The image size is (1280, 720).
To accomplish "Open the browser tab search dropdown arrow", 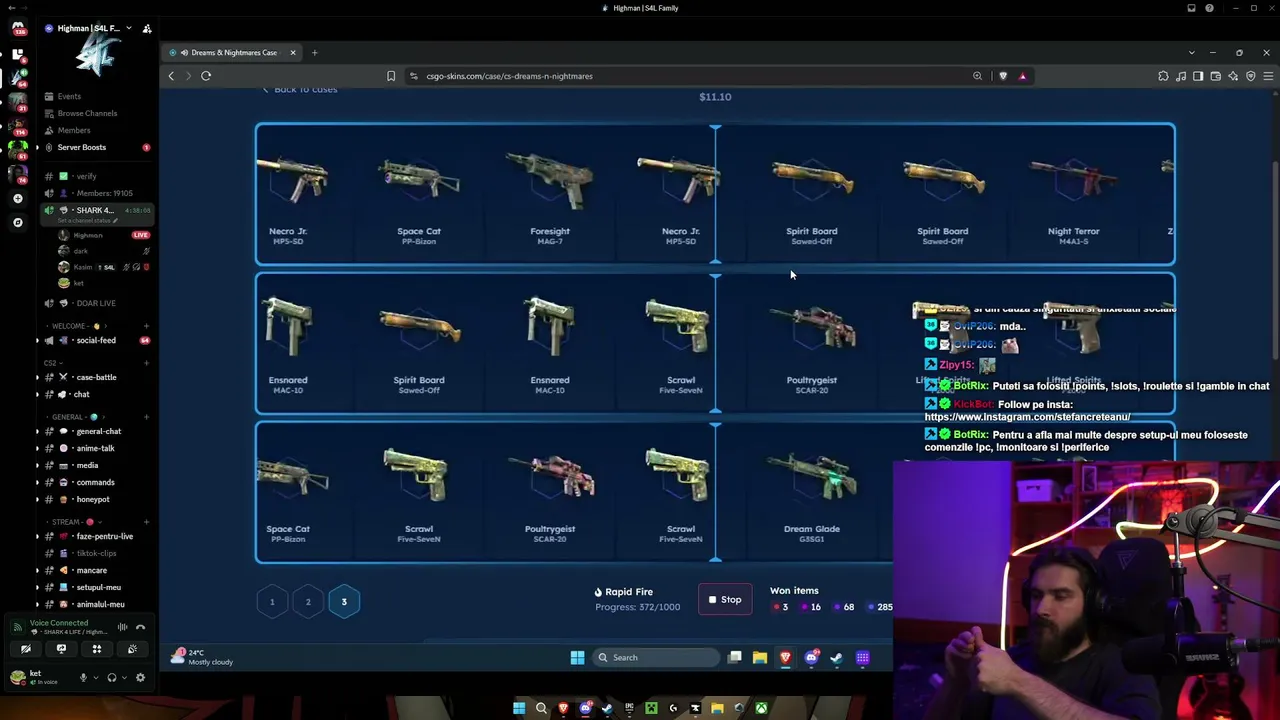I will 1191,52.
